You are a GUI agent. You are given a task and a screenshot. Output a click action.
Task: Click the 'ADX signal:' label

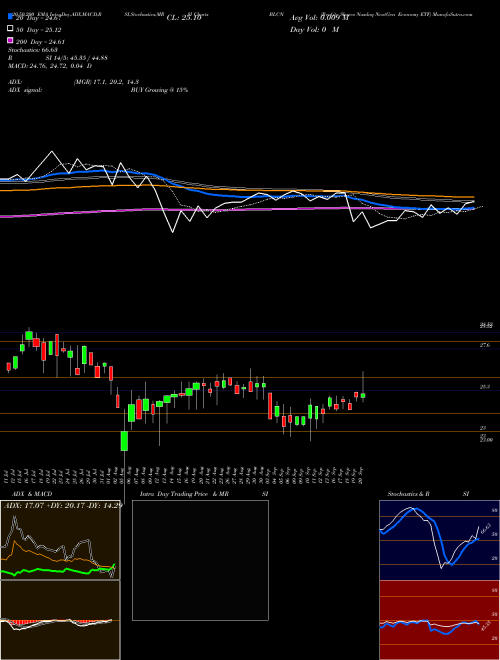[25, 90]
